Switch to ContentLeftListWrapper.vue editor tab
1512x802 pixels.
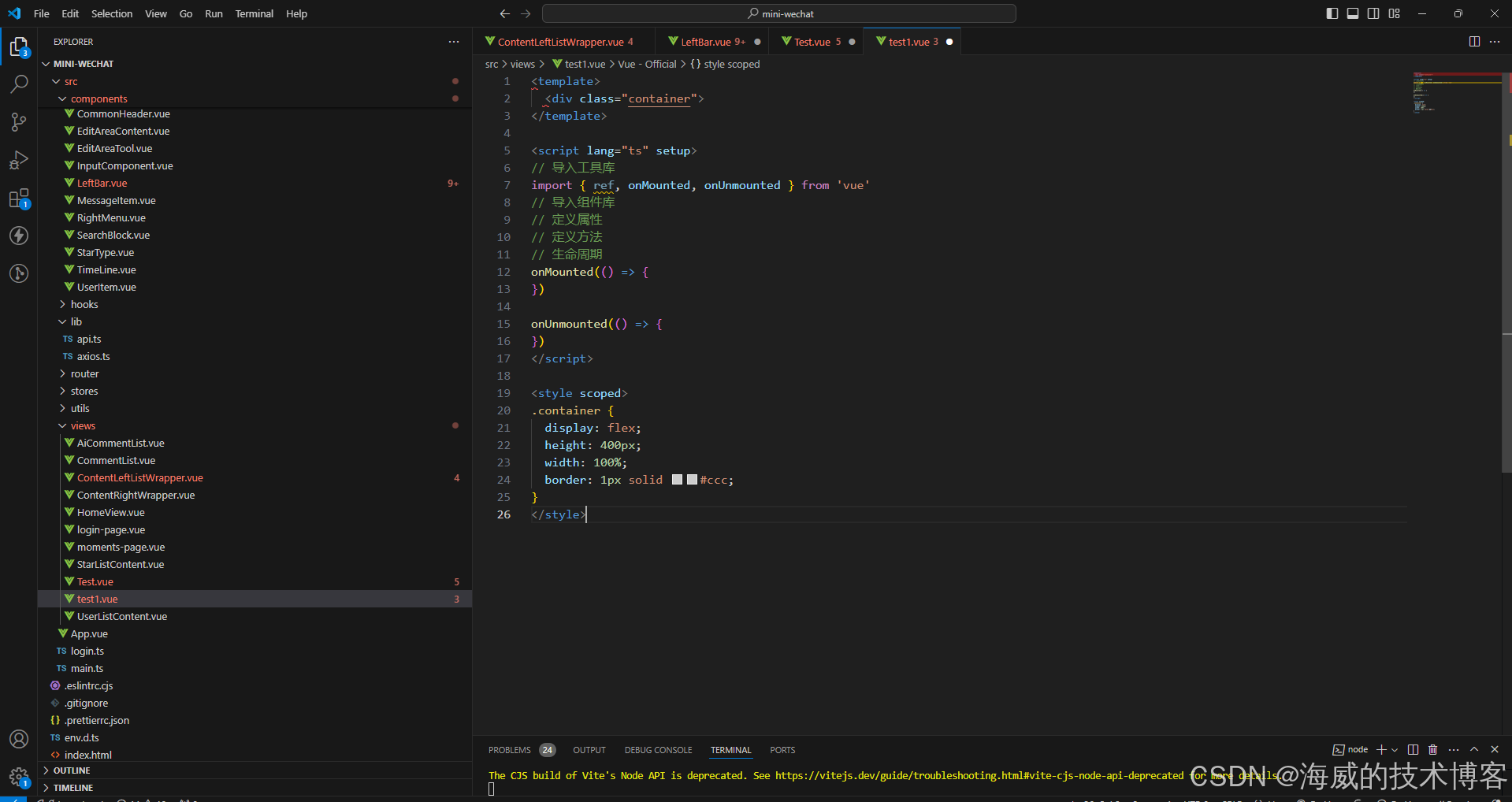click(563, 42)
